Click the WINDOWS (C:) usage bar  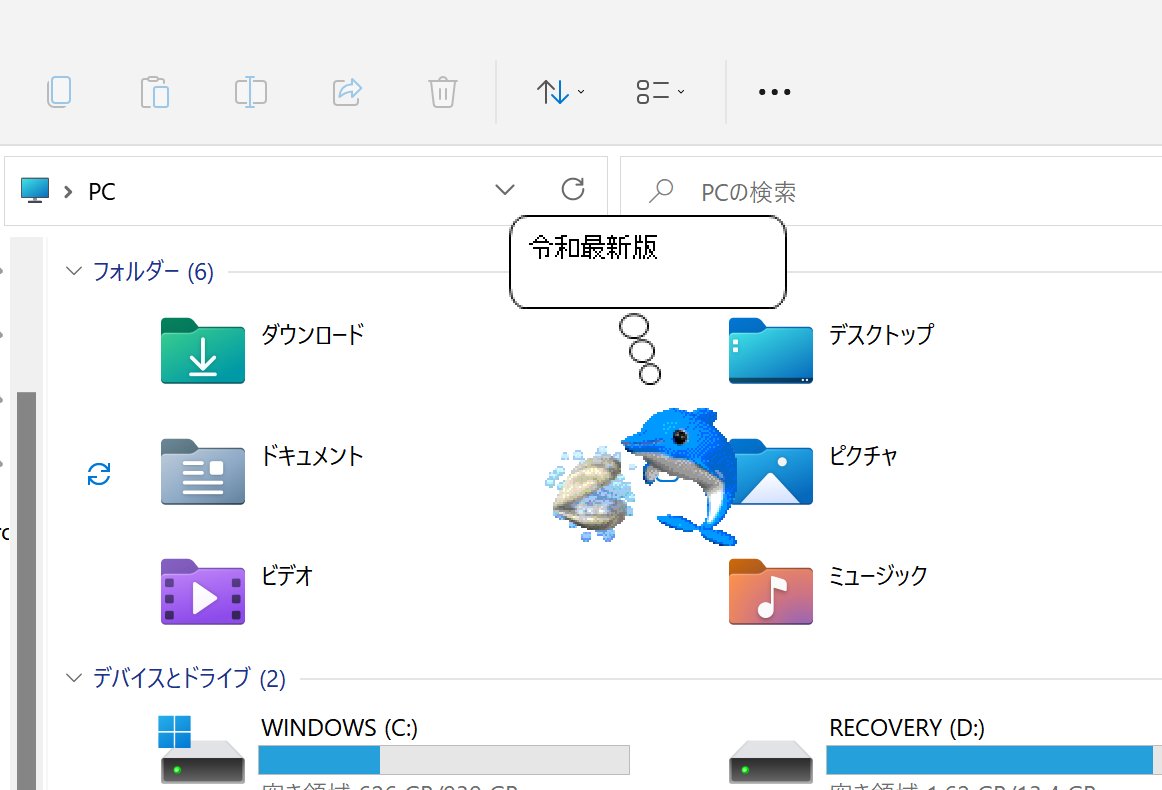pyautogui.click(x=444, y=760)
